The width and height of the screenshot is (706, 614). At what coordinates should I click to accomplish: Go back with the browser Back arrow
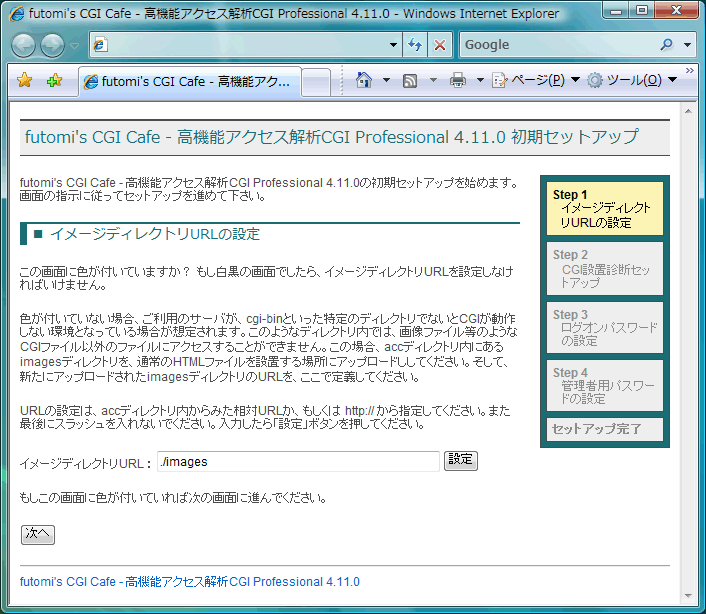23,45
